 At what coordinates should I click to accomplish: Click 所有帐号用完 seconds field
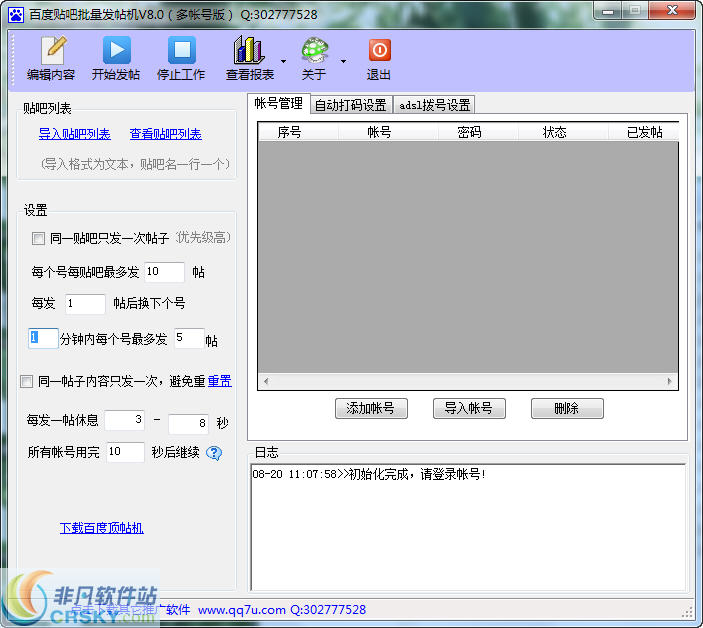coord(126,452)
